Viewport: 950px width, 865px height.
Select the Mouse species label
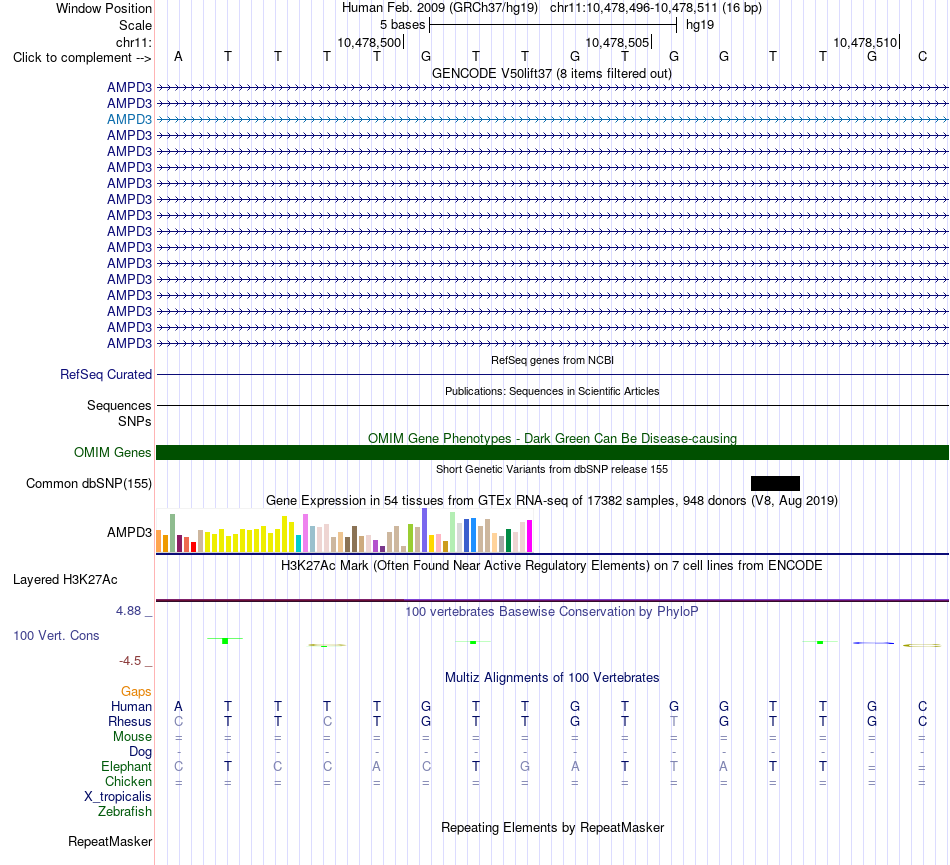coord(132,737)
